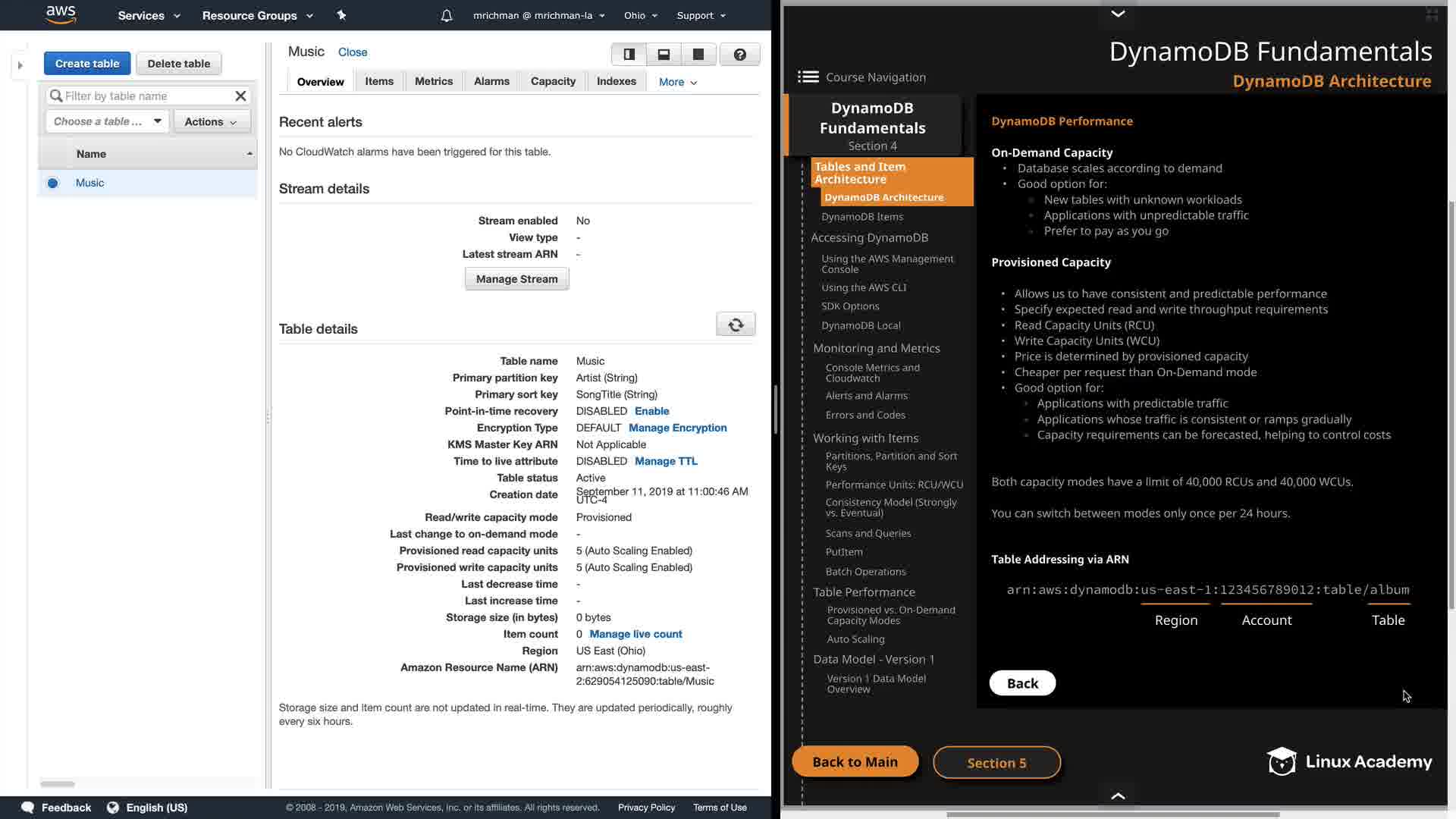Screen dimensions: 1456x819
Task: Open the Choose a table dropdown
Action: tap(107, 121)
